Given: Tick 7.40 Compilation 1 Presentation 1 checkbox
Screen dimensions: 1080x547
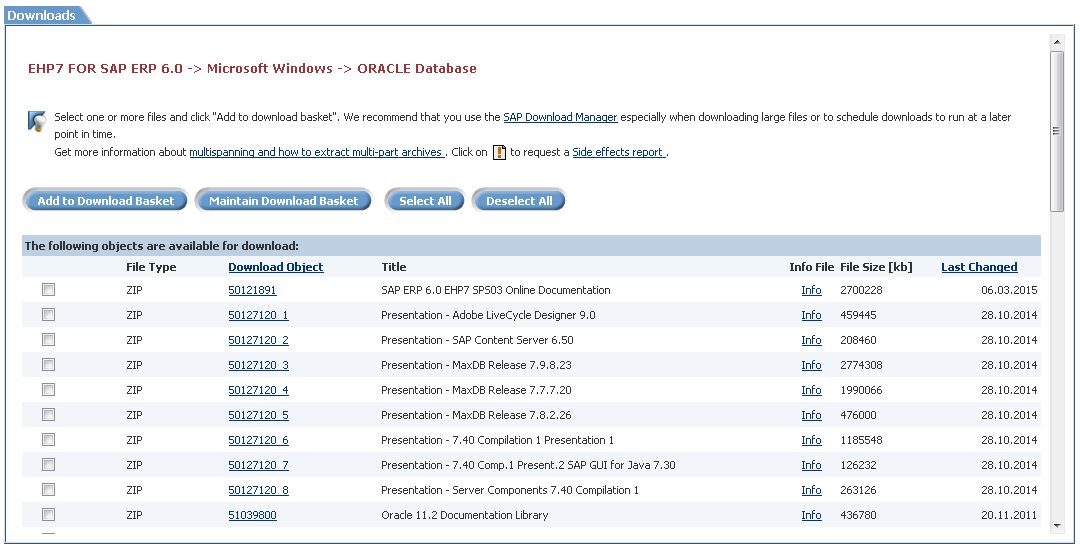Looking at the screenshot, I should [x=48, y=440].
